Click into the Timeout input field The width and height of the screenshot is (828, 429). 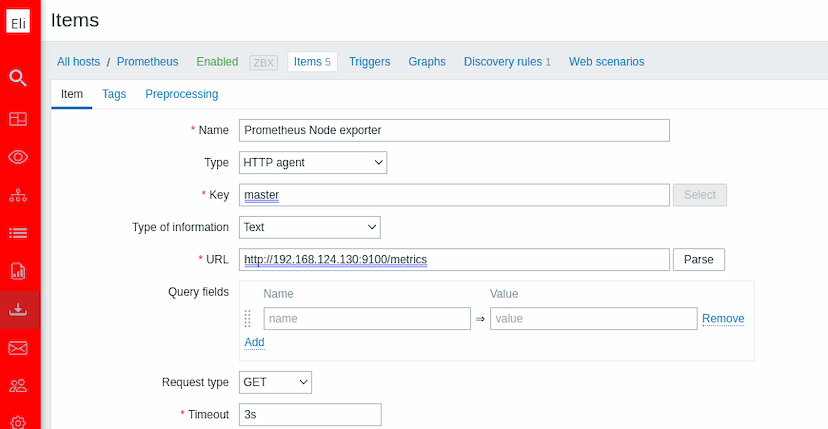point(310,414)
